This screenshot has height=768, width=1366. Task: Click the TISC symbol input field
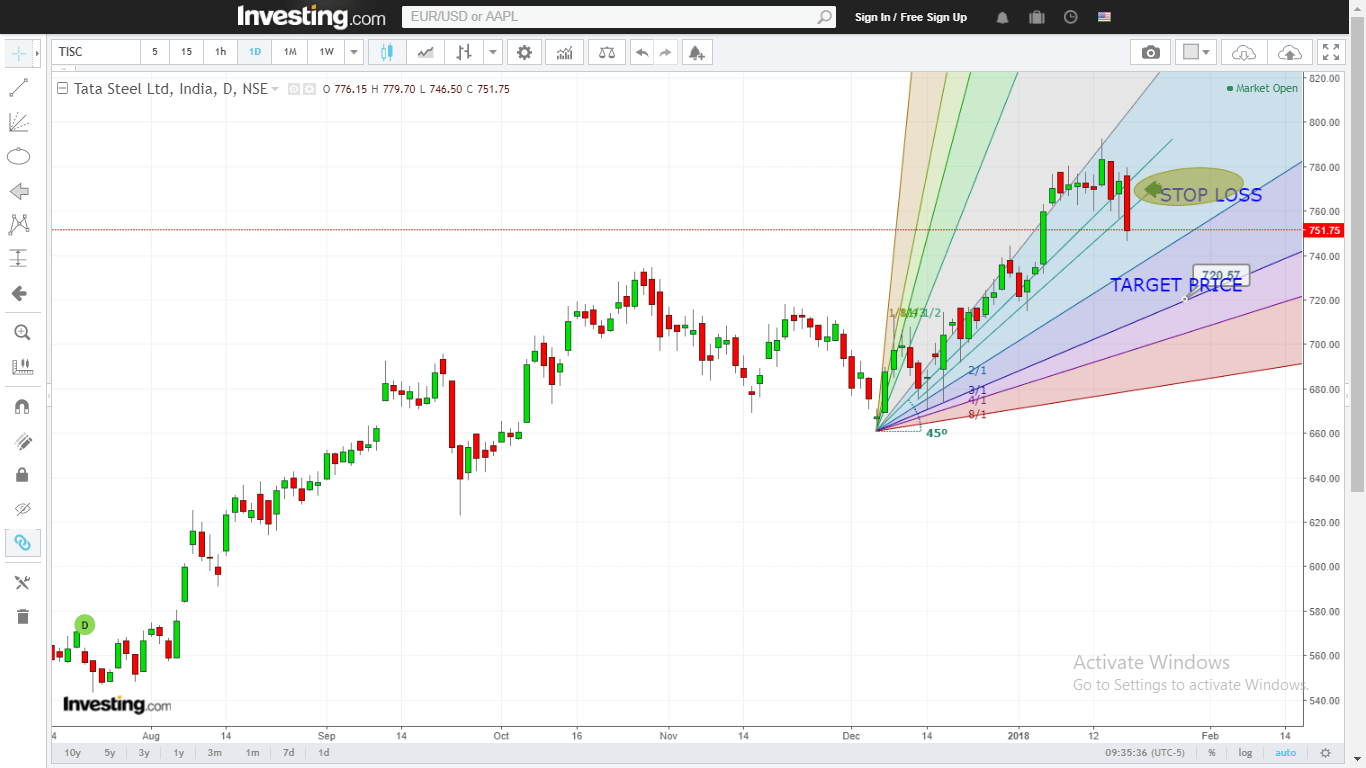click(95, 52)
